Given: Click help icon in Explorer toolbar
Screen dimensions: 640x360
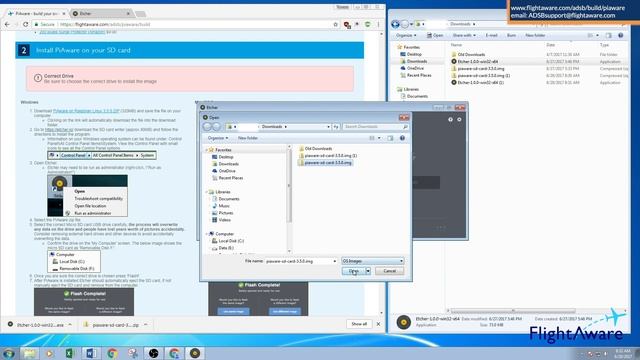Looking at the screenshot, I should (620, 36).
